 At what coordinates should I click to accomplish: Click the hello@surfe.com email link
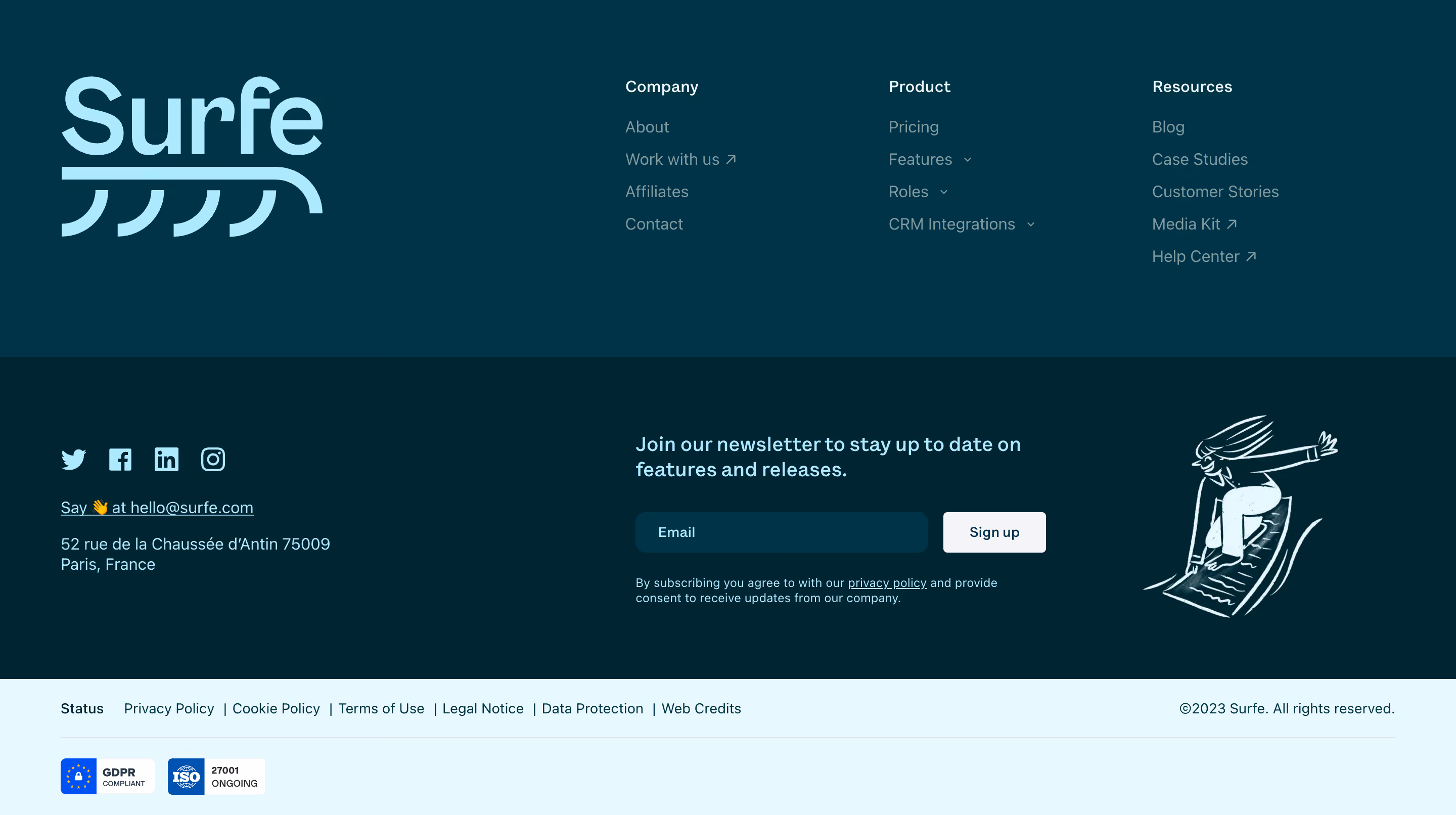tap(157, 508)
